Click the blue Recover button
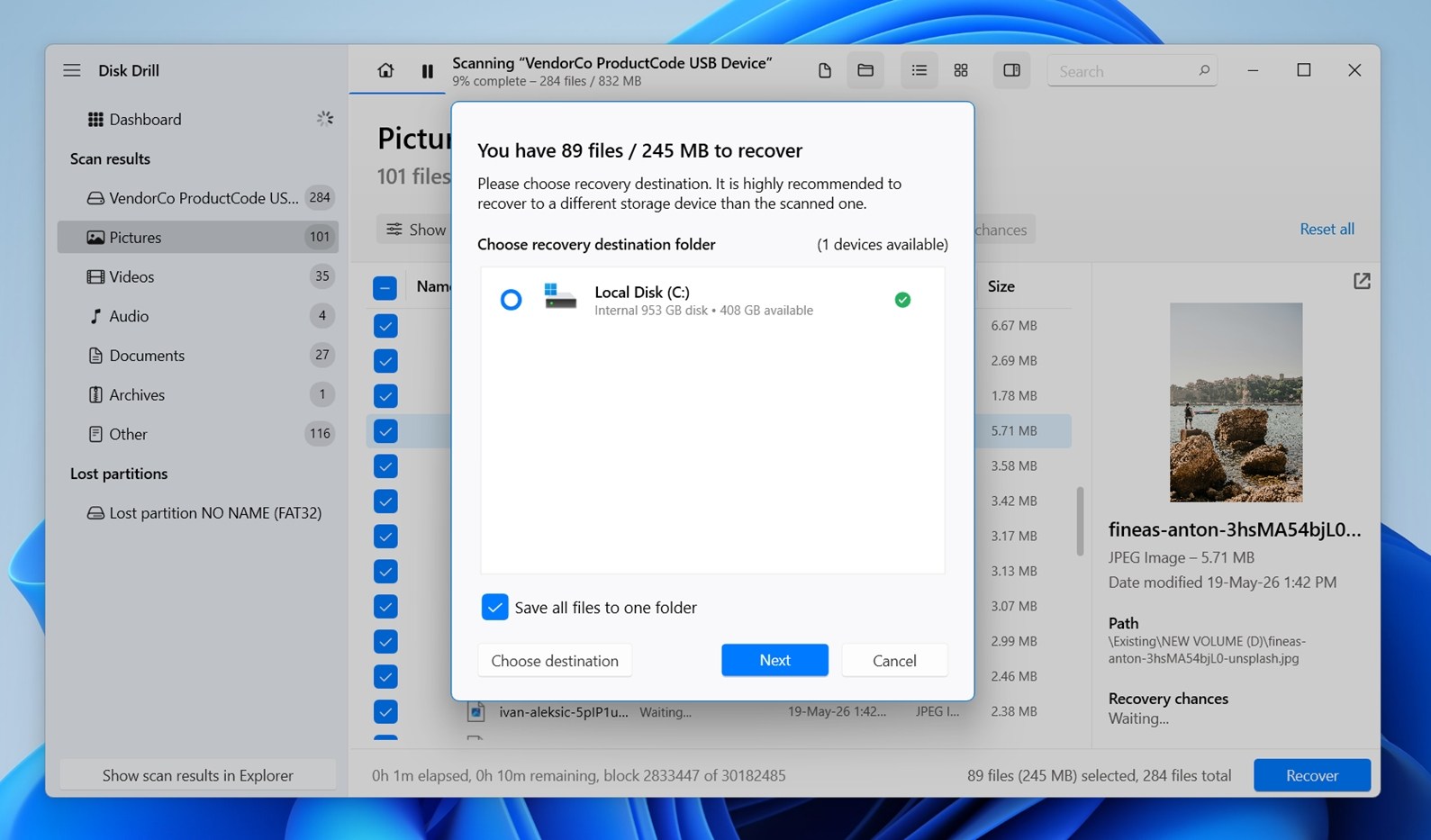 1312,775
